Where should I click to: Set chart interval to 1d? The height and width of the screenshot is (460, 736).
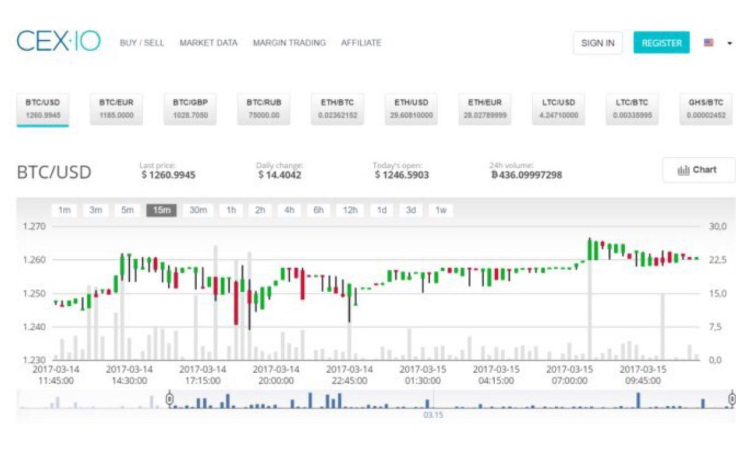point(382,210)
